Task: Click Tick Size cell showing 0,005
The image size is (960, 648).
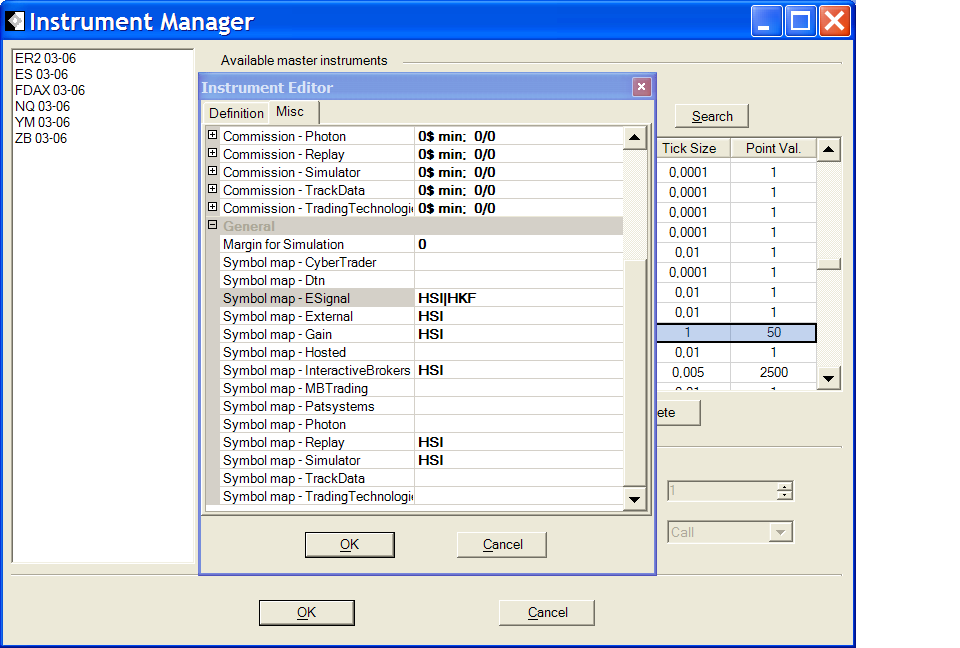Action: (694, 372)
